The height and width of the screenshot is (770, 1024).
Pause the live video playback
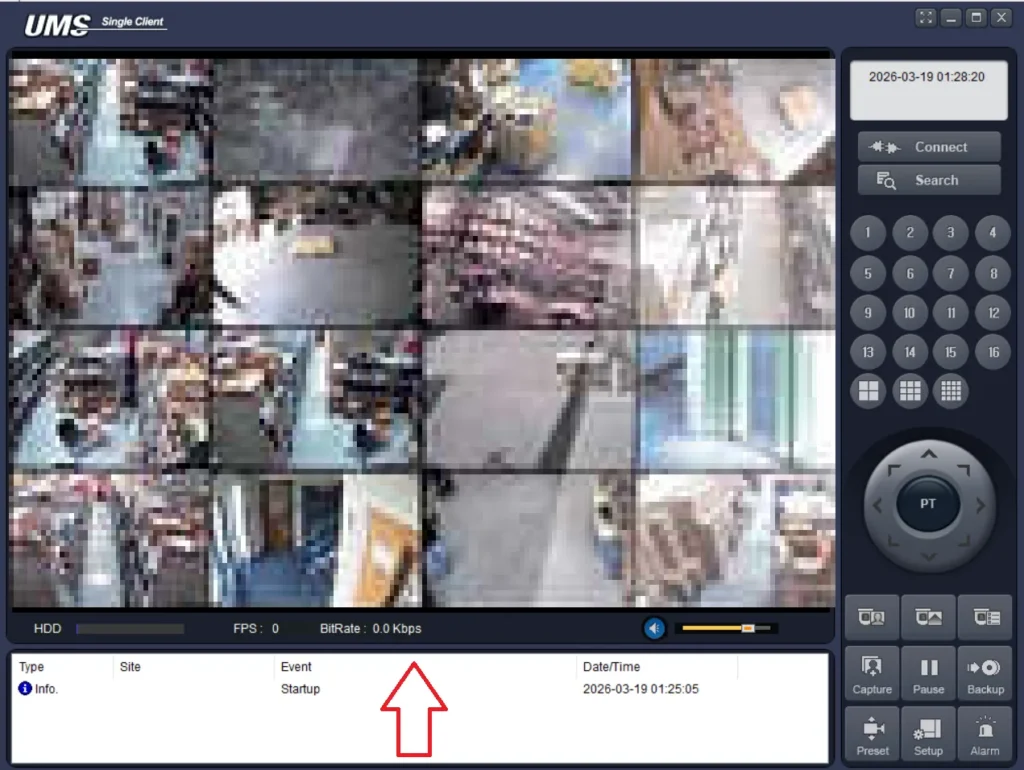click(928, 672)
